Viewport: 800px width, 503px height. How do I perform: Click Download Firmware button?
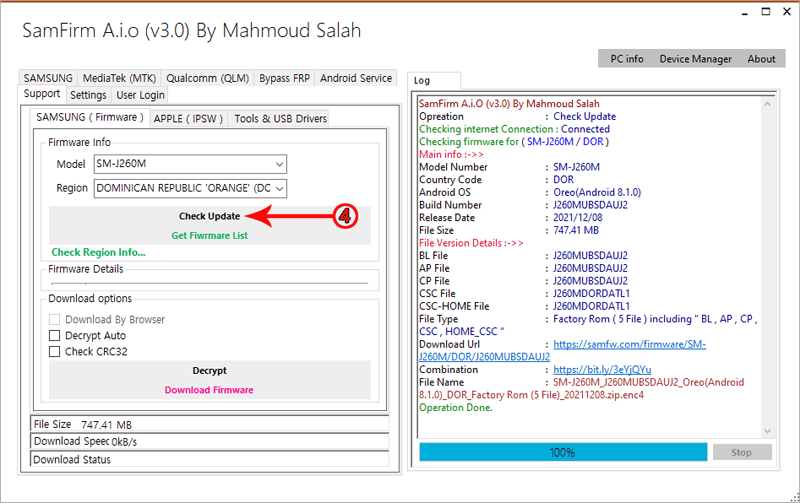(x=209, y=390)
